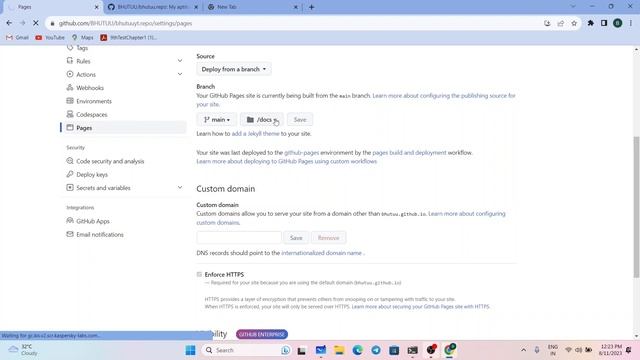Open the Deploy from a branch dropdown
Viewport: 640px width, 360px height.
233,69
